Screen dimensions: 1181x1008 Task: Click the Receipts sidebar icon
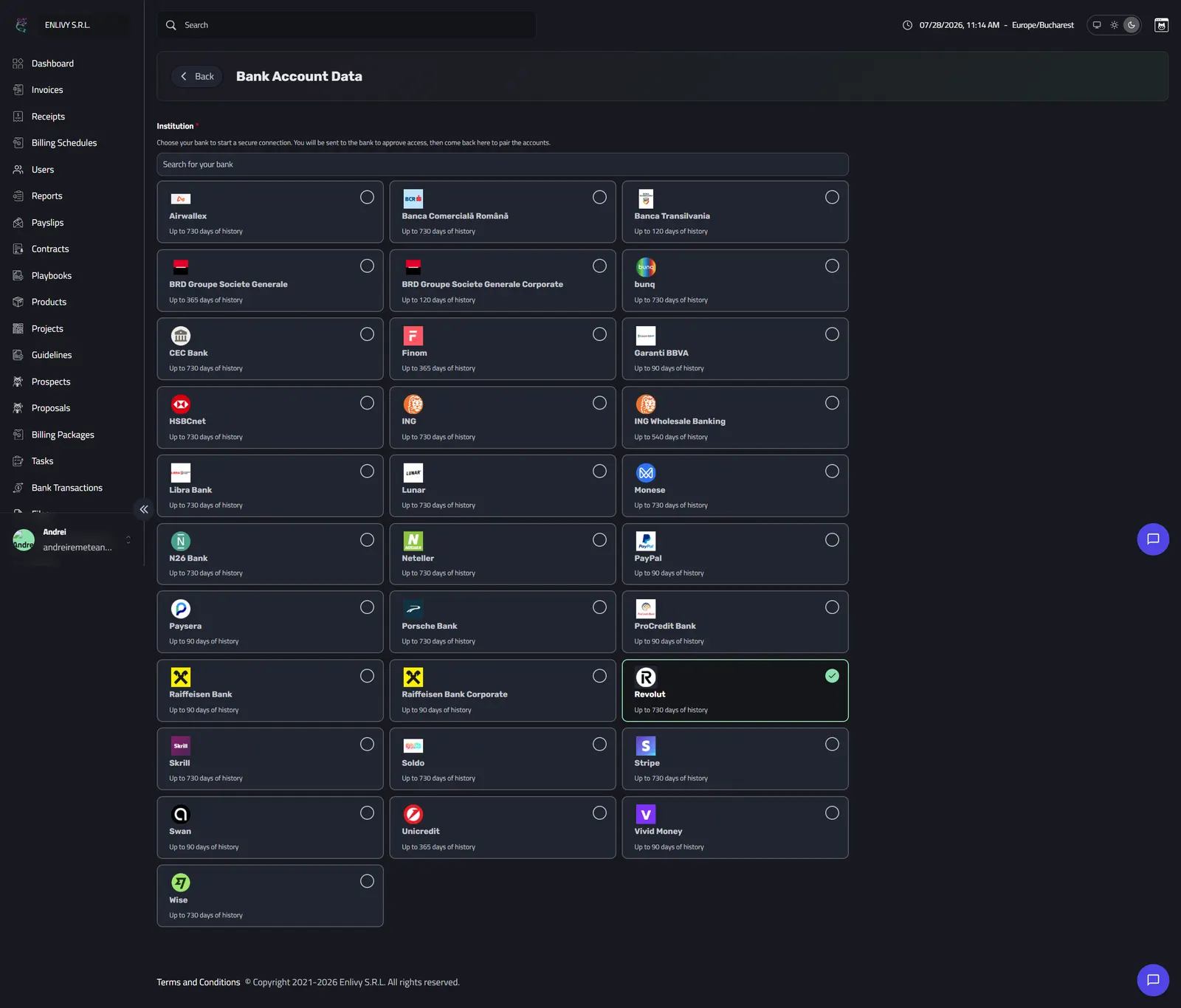[x=18, y=117]
